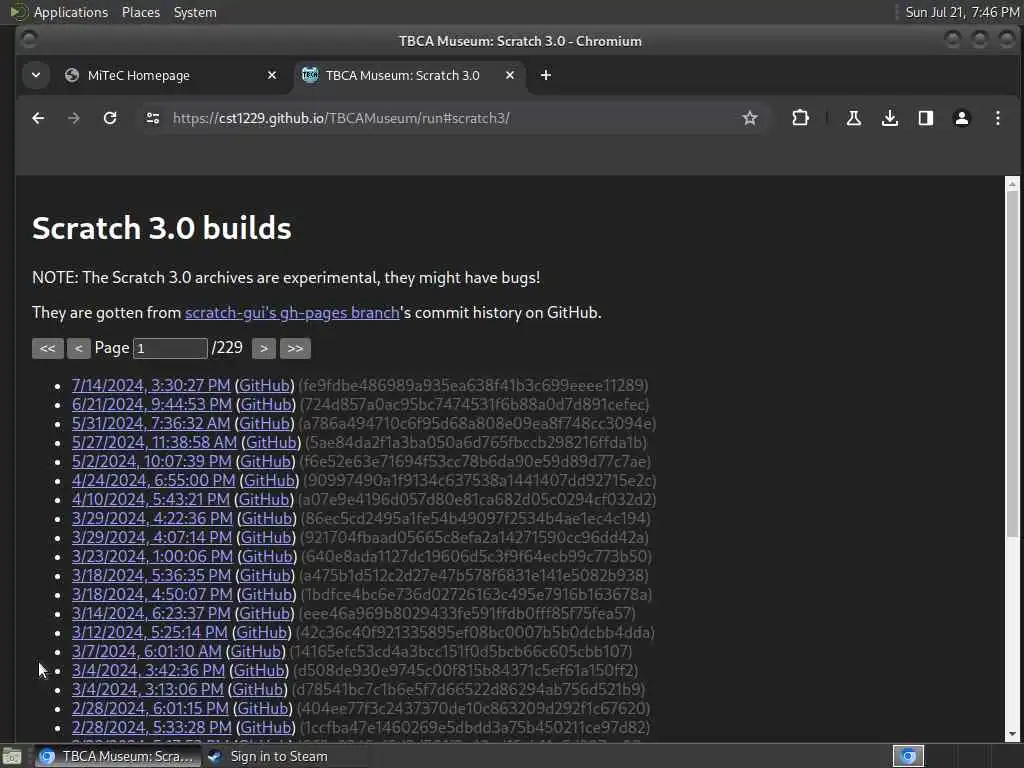Open the 3/29/2024, 4:22:36 PM build

tap(152, 518)
